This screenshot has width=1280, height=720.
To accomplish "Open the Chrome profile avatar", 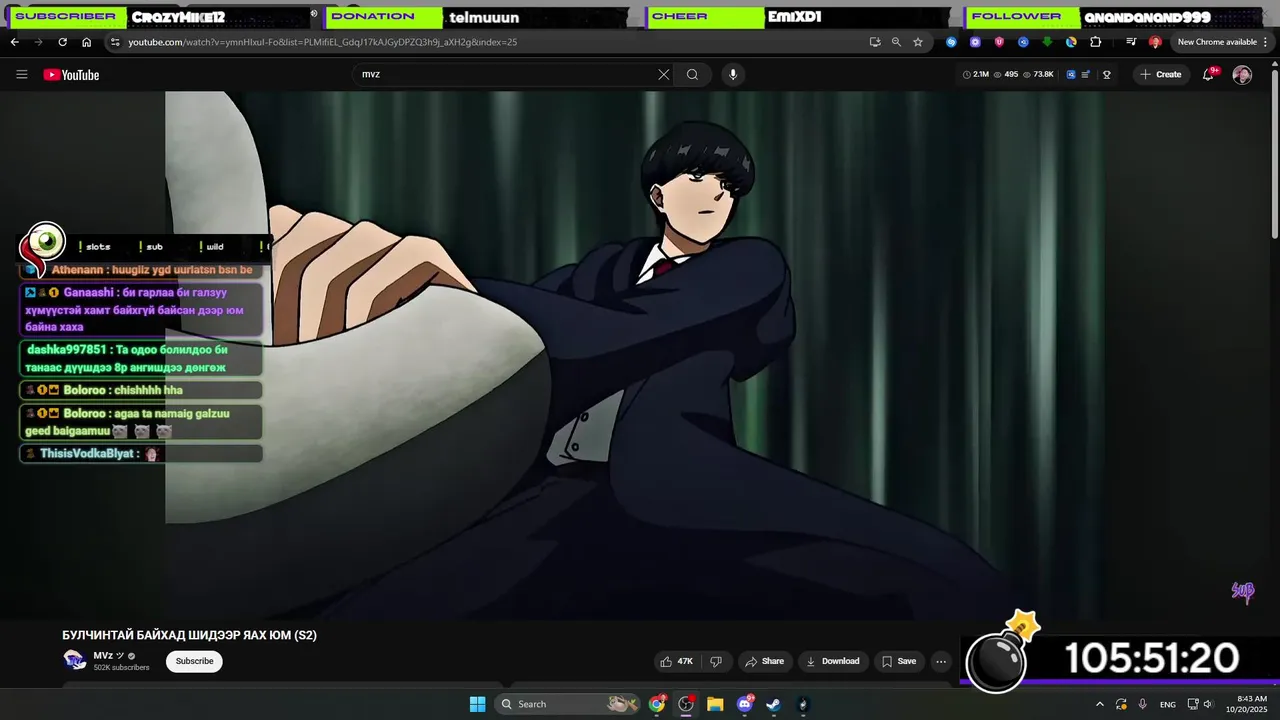I will (x=1155, y=42).
